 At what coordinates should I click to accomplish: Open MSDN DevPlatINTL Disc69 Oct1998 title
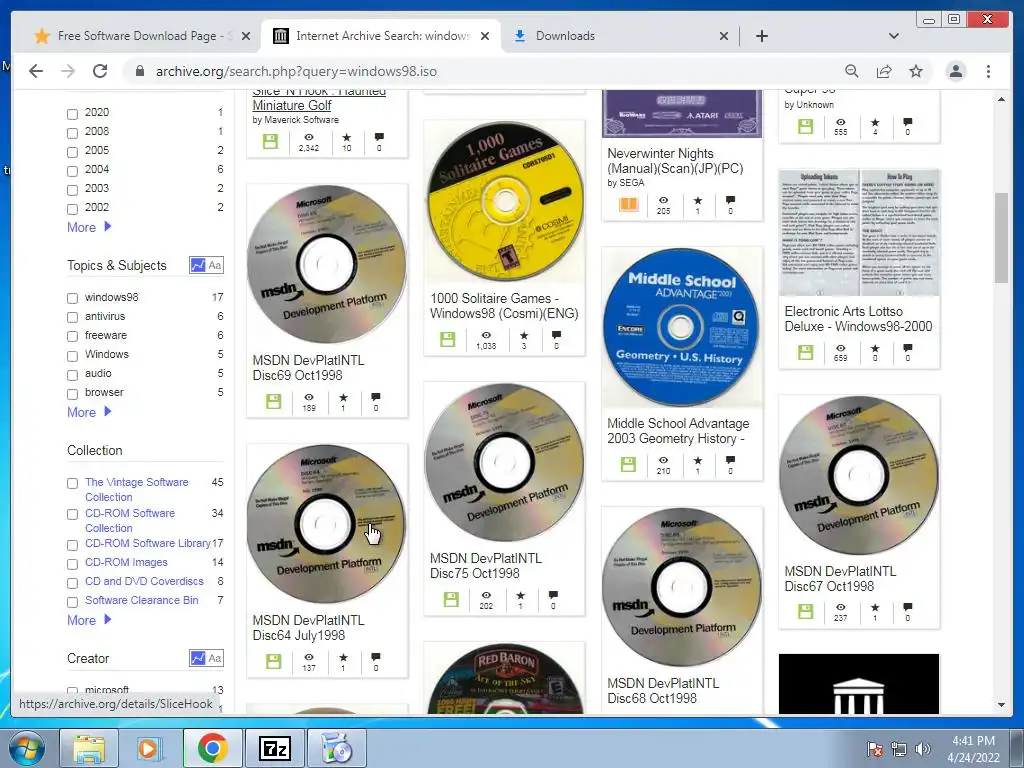pos(308,368)
